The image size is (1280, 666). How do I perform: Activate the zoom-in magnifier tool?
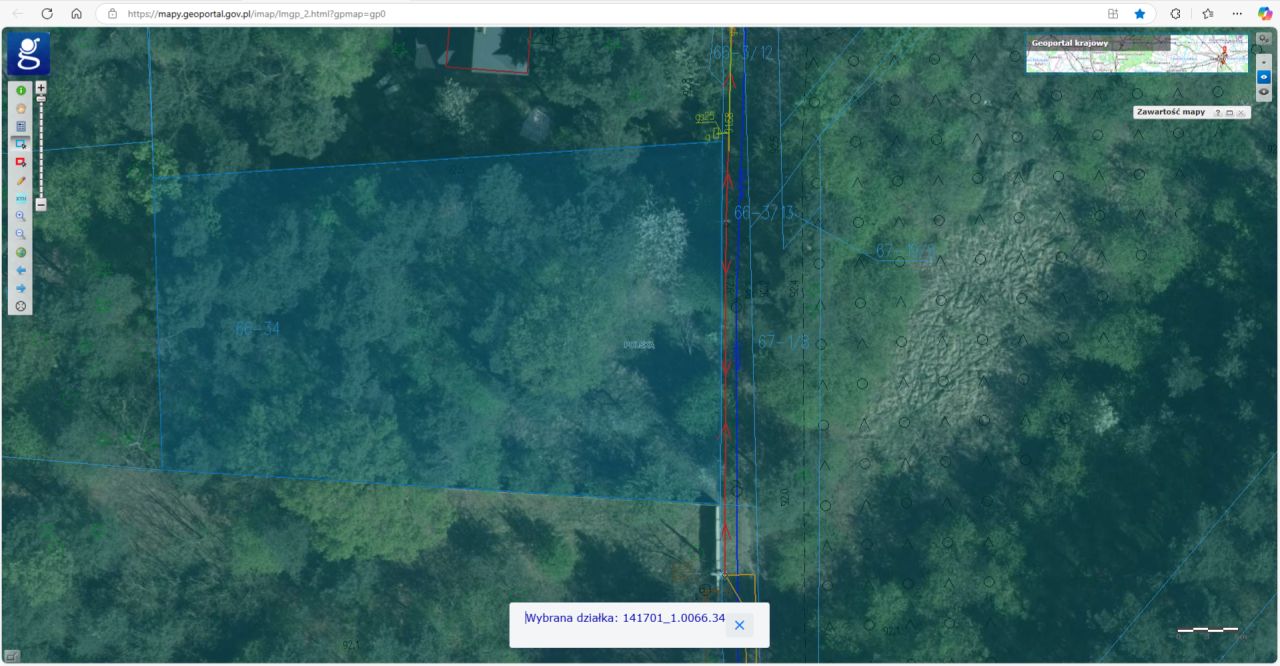click(21, 216)
